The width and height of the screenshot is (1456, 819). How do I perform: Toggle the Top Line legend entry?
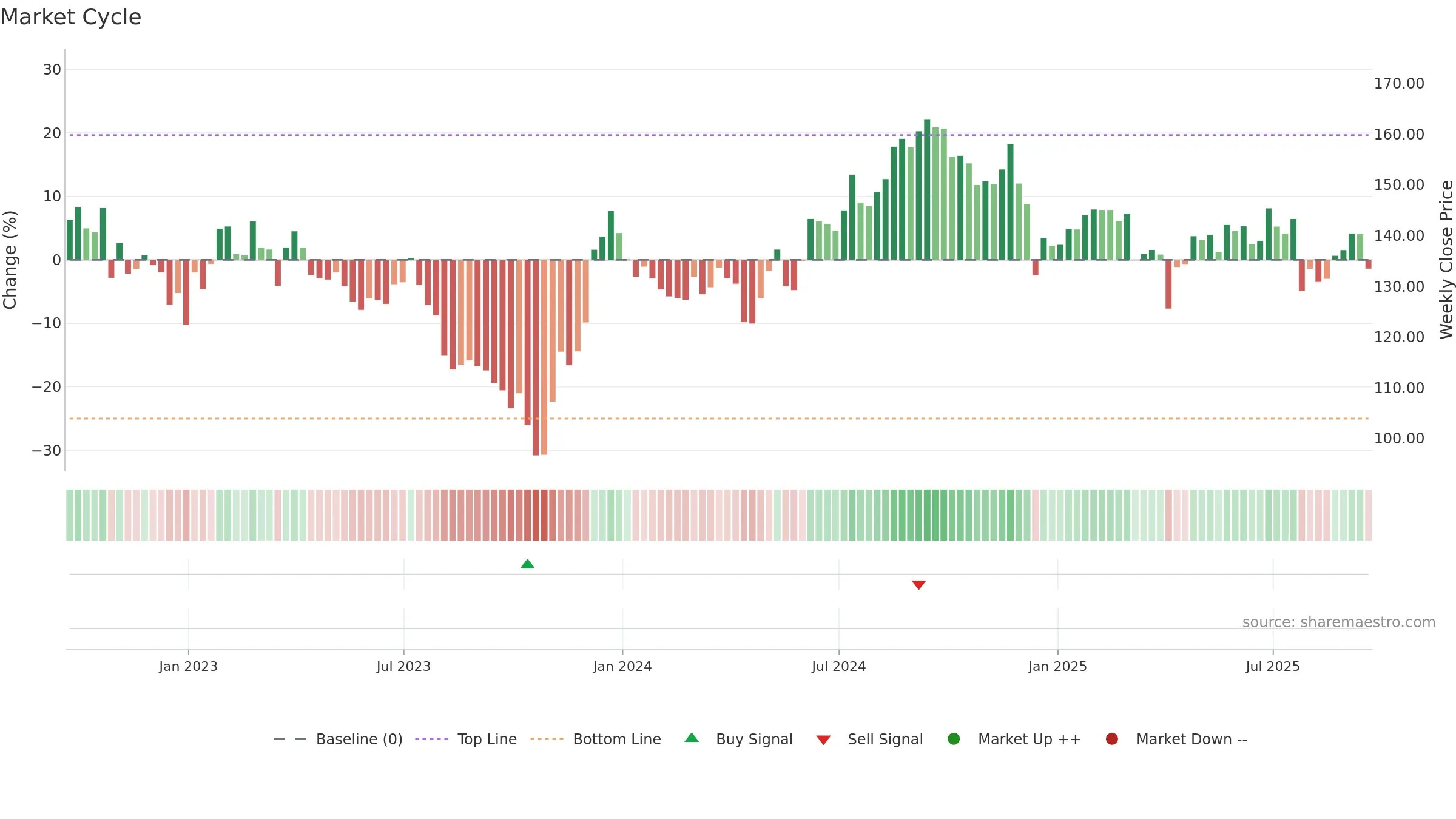click(466, 739)
